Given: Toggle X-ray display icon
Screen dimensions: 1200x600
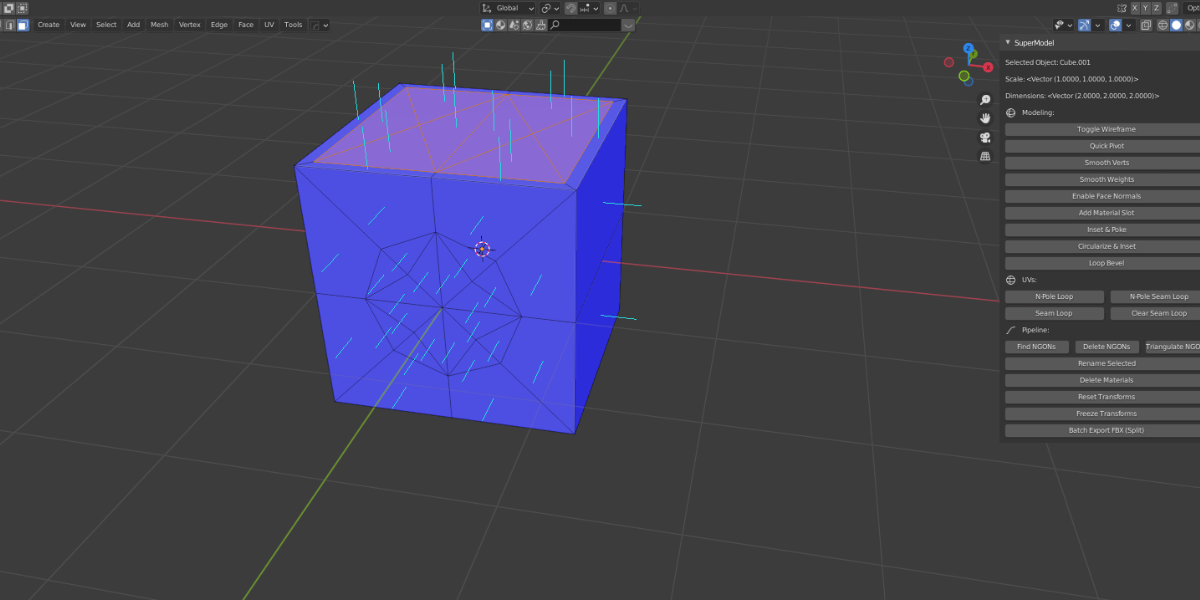Looking at the screenshot, I should click(1146, 25).
